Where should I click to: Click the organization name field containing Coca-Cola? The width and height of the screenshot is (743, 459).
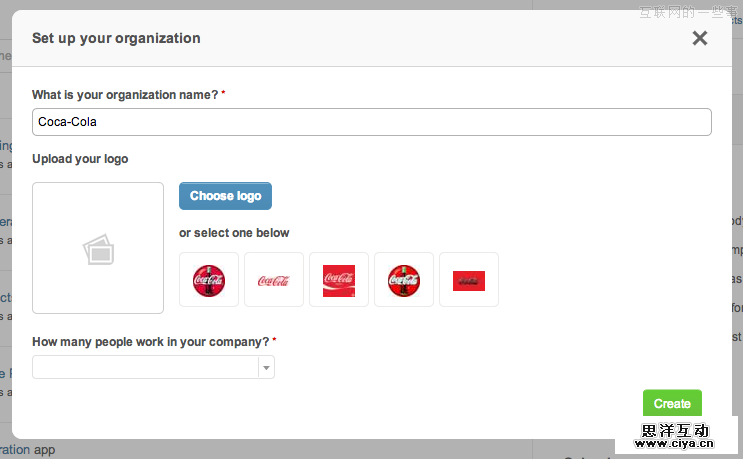[x=372, y=122]
